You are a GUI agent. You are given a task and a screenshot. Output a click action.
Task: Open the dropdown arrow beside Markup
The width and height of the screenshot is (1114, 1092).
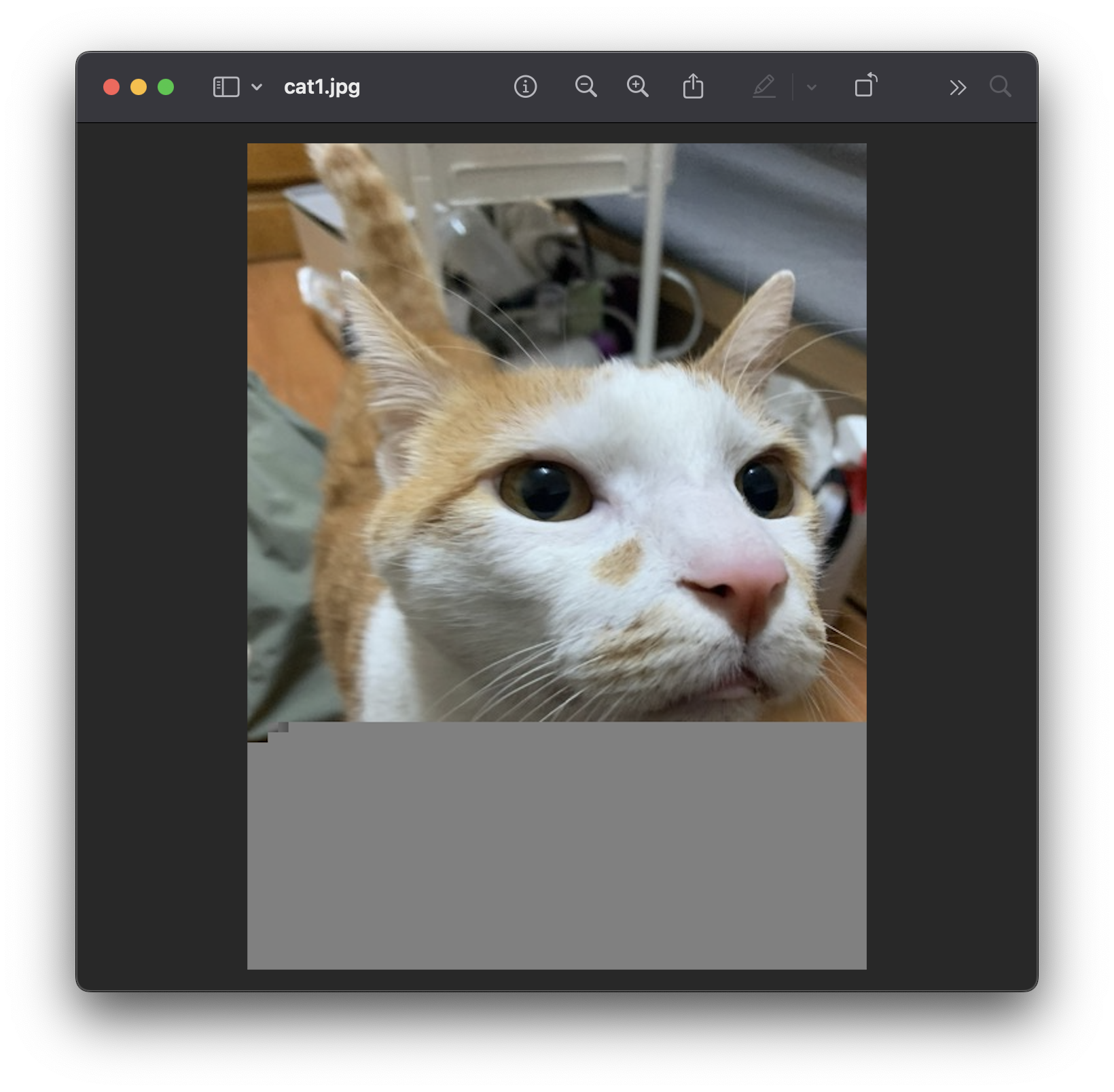(811, 88)
